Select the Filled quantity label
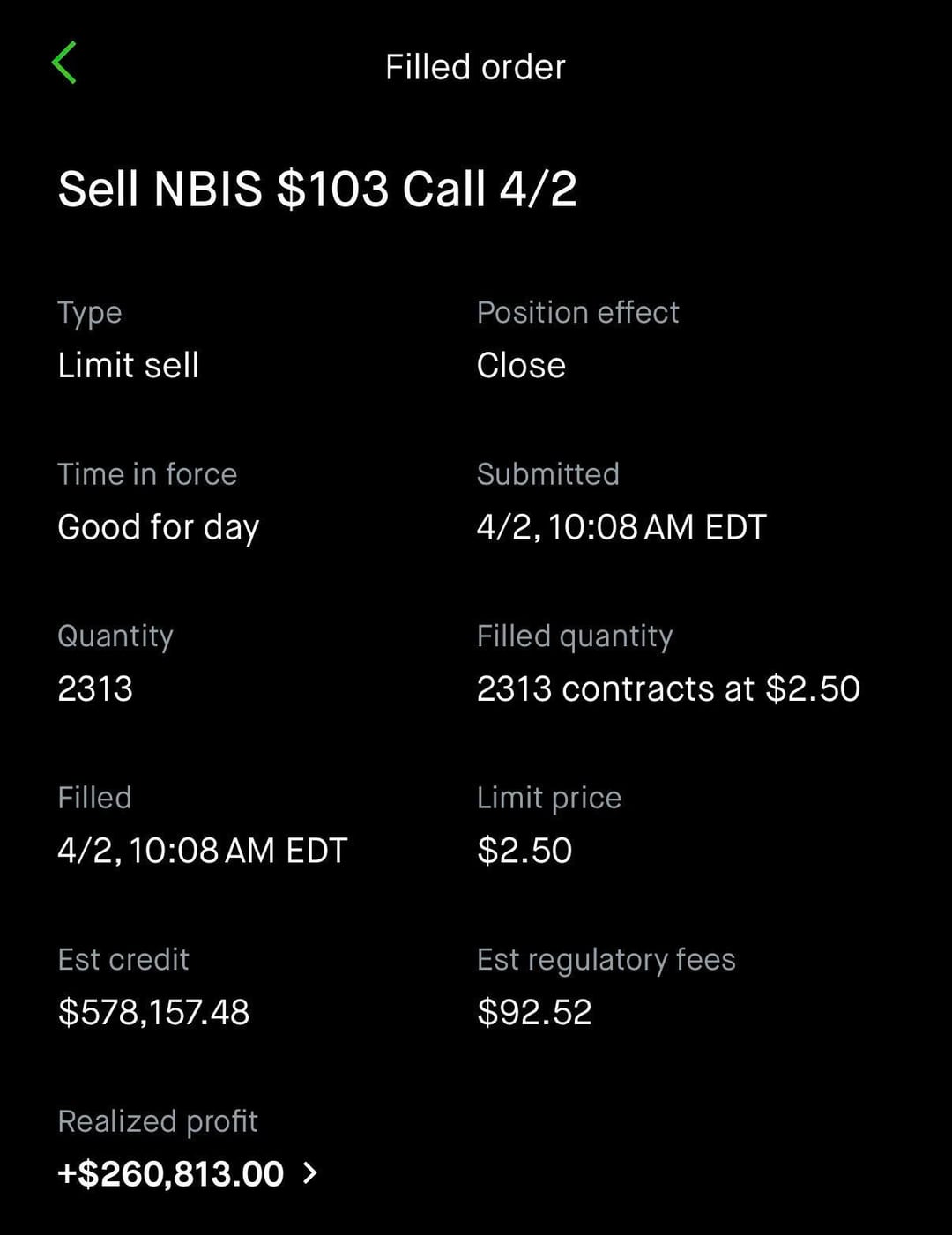The height and width of the screenshot is (1235, 952). tap(575, 636)
